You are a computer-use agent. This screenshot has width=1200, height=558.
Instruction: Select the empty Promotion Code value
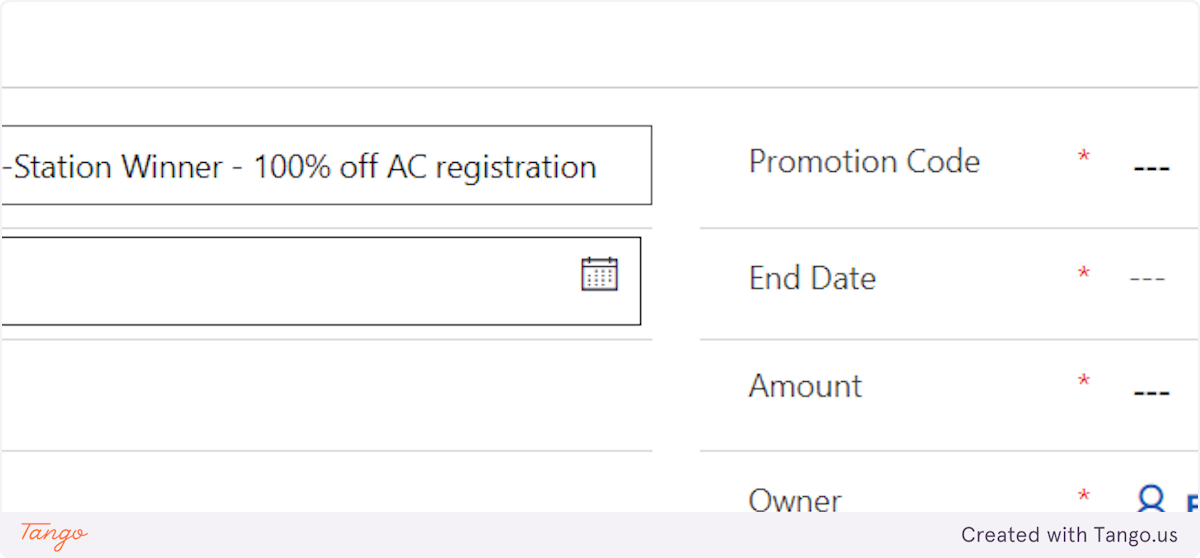[1151, 168]
